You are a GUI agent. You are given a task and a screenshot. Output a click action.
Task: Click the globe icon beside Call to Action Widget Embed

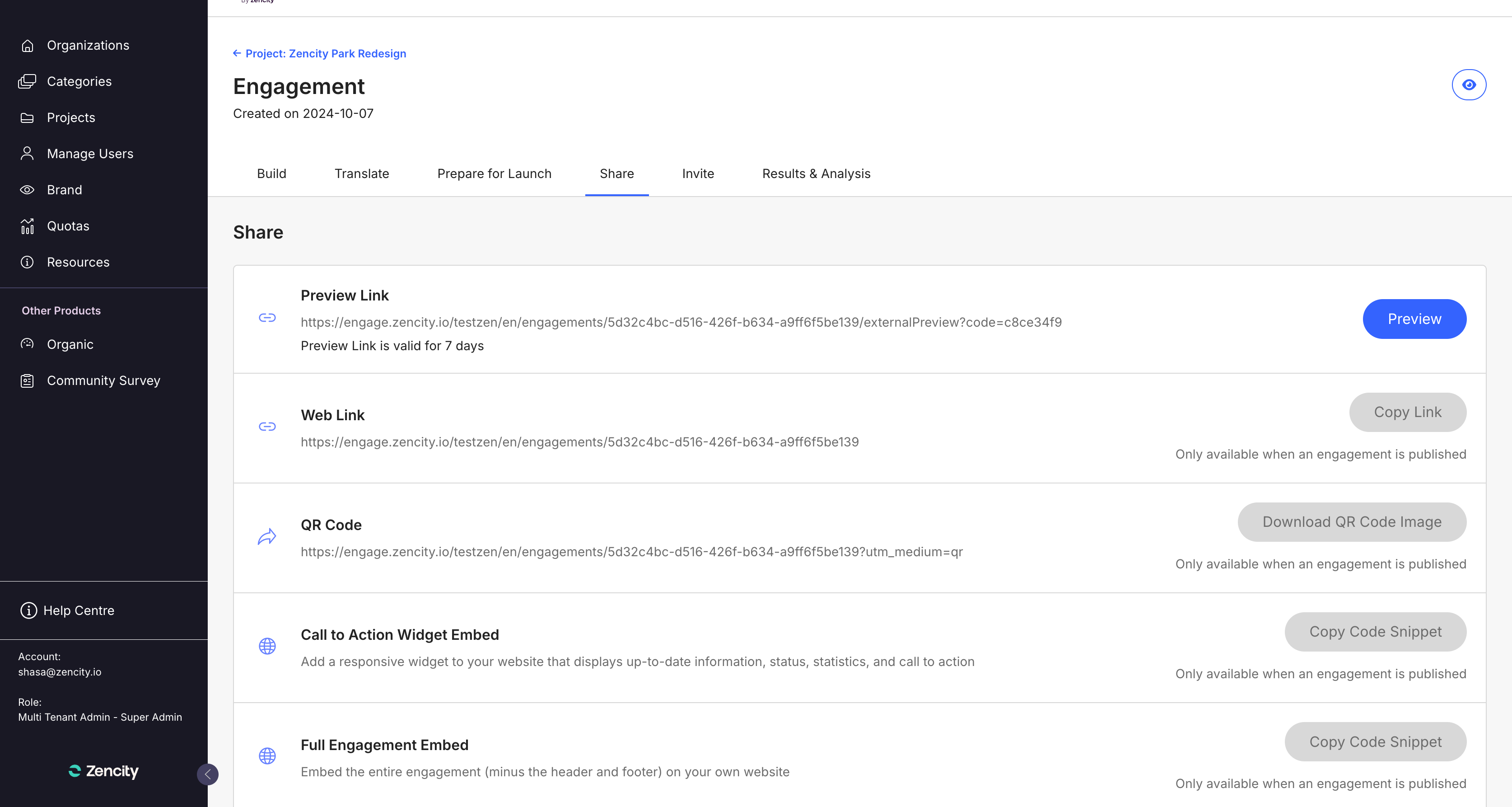tap(267, 646)
